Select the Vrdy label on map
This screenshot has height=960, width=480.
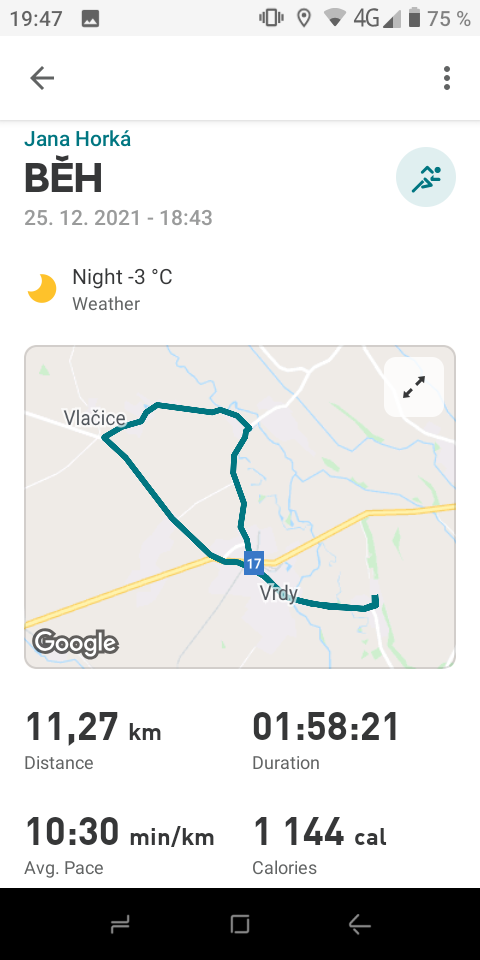click(279, 593)
